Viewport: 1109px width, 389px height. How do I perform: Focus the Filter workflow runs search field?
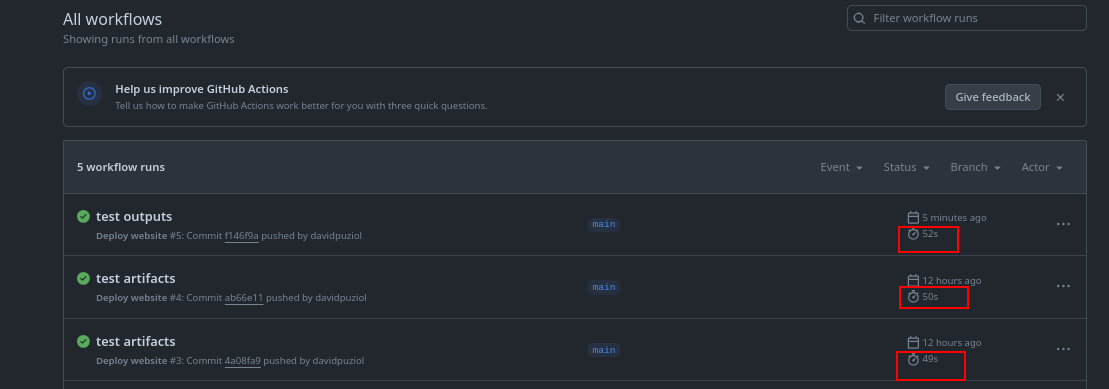[x=966, y=18]
